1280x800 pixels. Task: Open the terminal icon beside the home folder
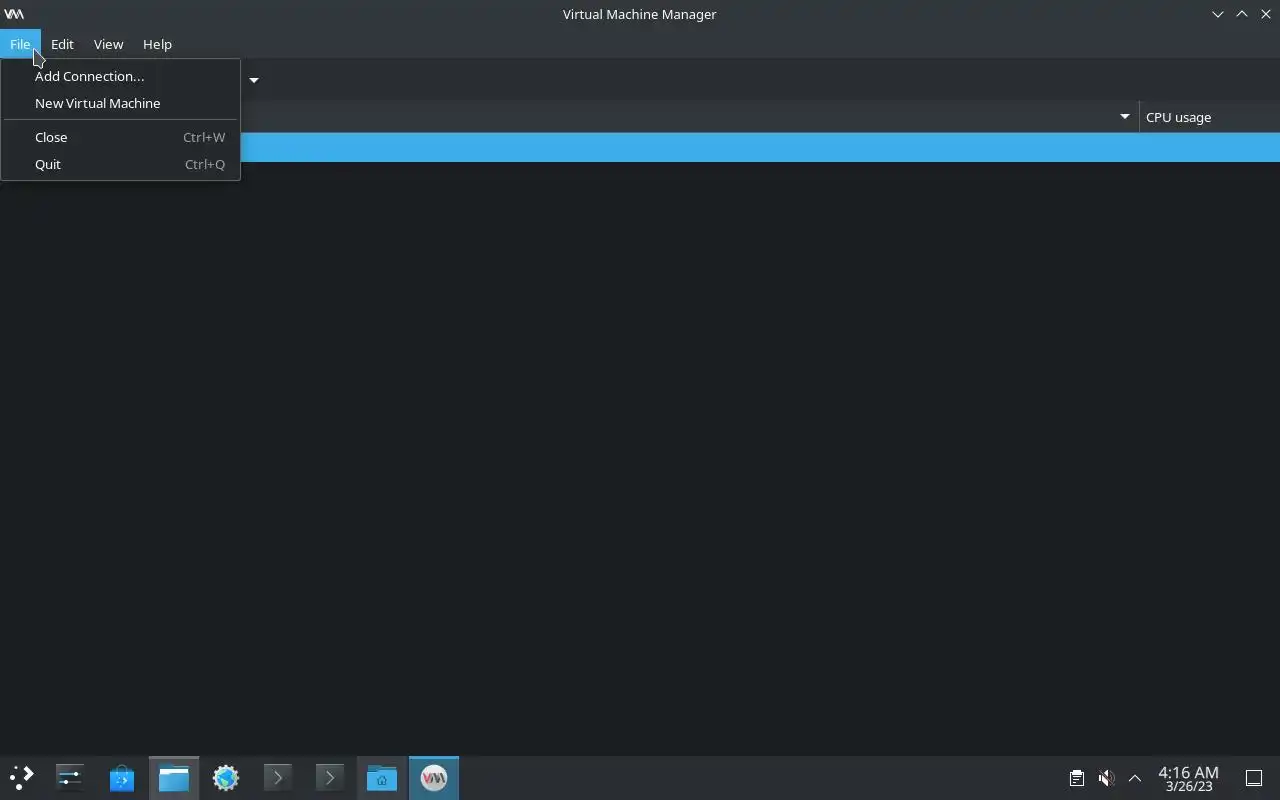click(x=330, y=778)
